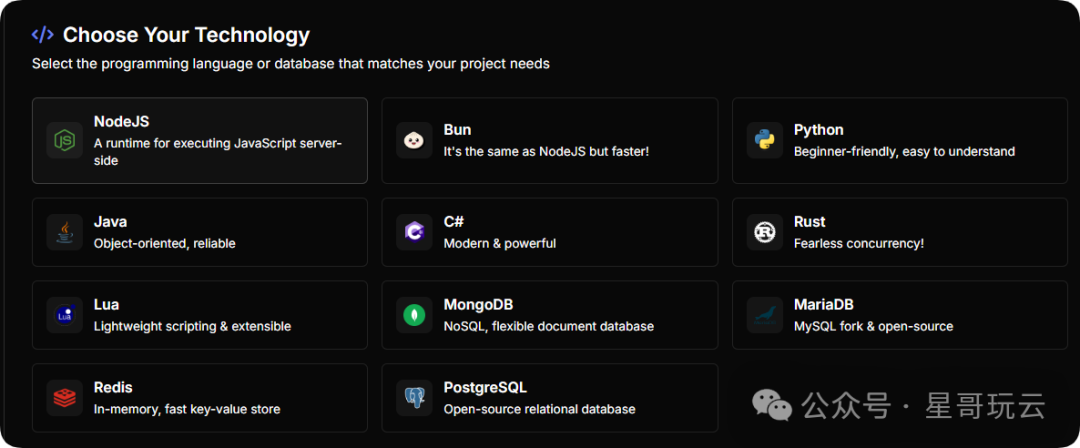Image resolution: width=1080 pixels, height=448 pixels.
Task: Click the MongoDB green leaf icon
Action: tap(414, 315)
